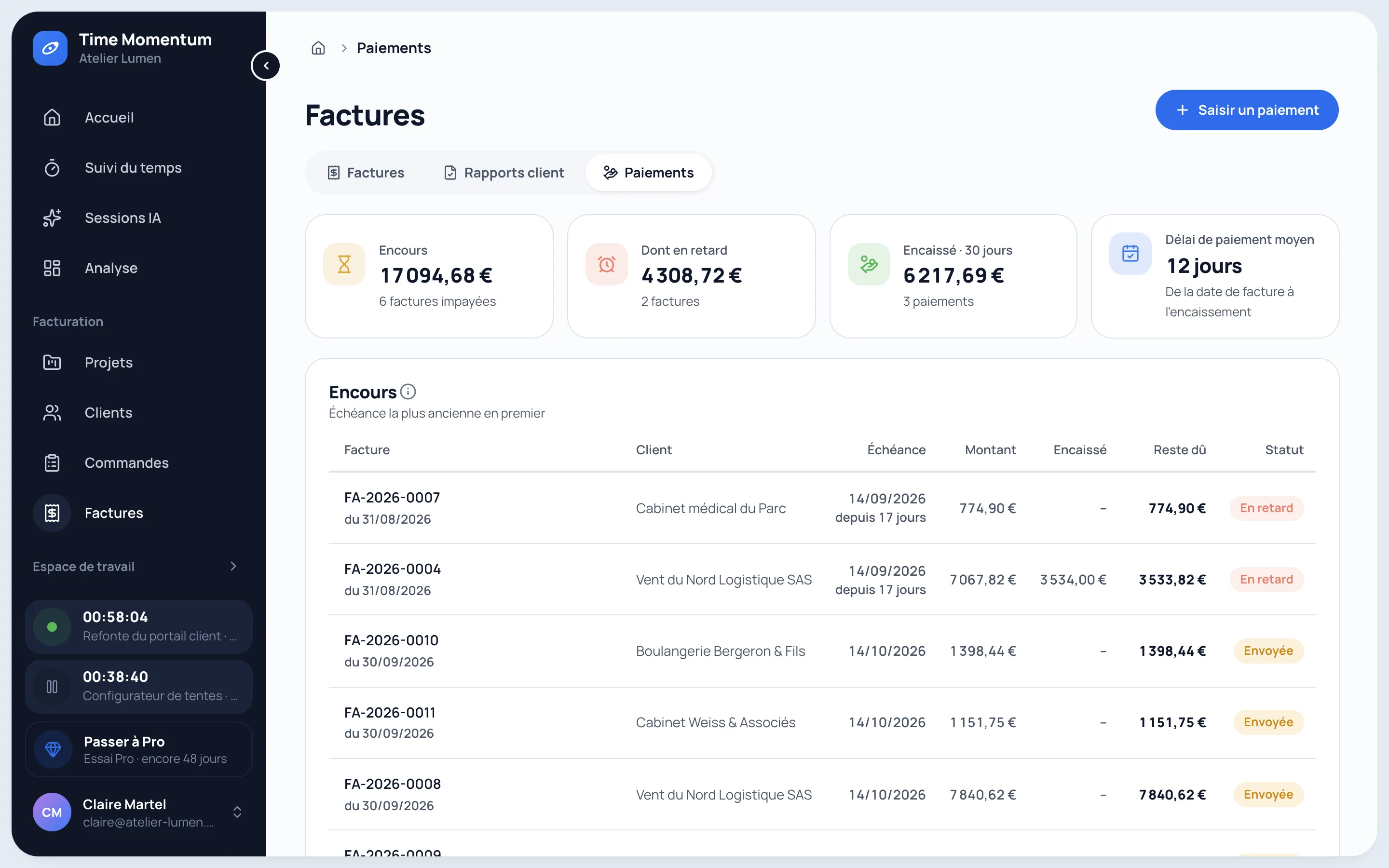Click the calendar icon on Délai de paiement moyen

[x=1130, y=253]
